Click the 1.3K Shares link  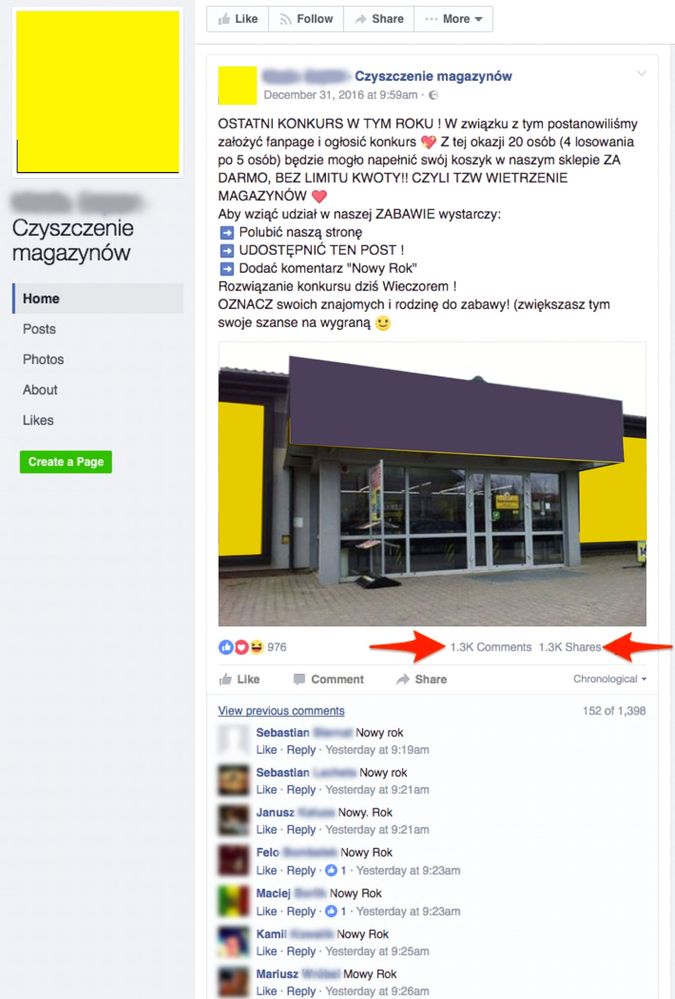tap(570, 647)
